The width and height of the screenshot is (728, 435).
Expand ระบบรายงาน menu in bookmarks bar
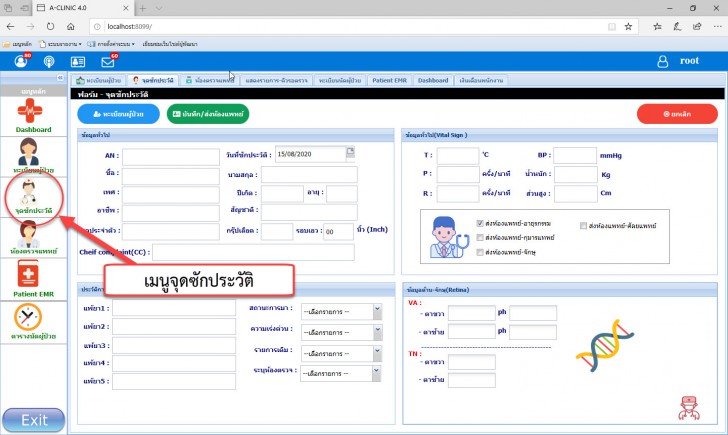60,44
